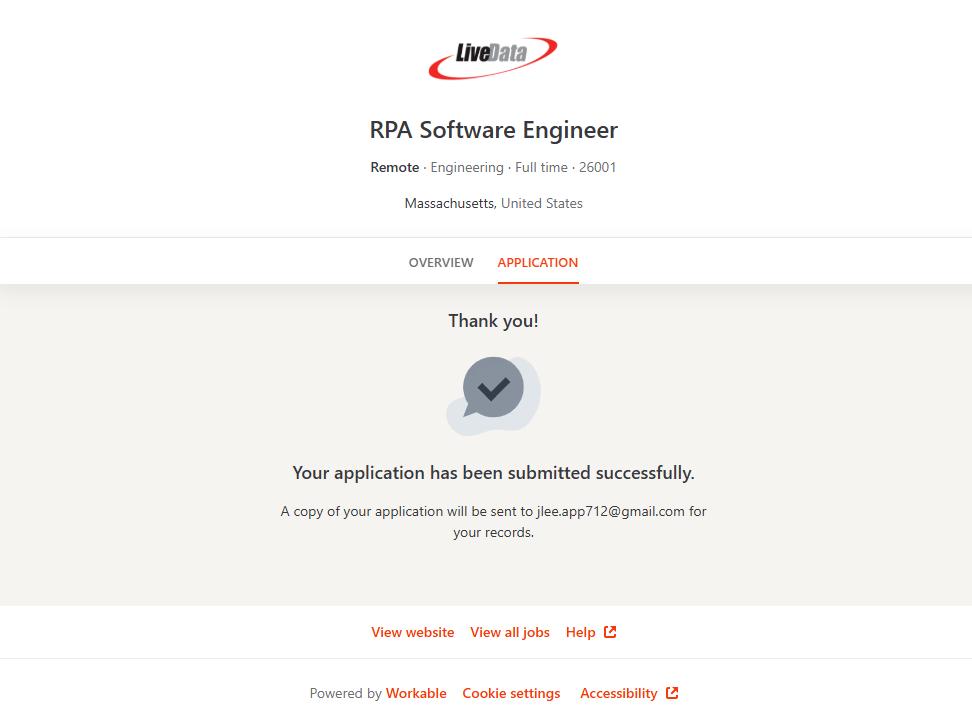Click the jlee.app712@gmail.com email address

point(610,511)
